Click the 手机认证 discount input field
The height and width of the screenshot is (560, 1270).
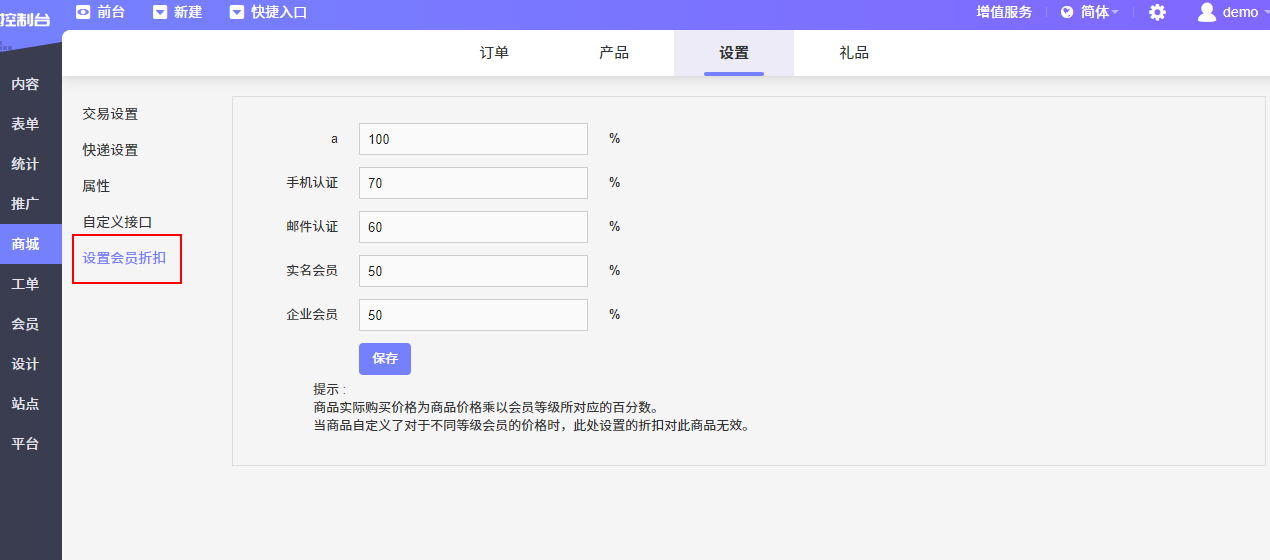pyautogui.click(x=473, y=183)
